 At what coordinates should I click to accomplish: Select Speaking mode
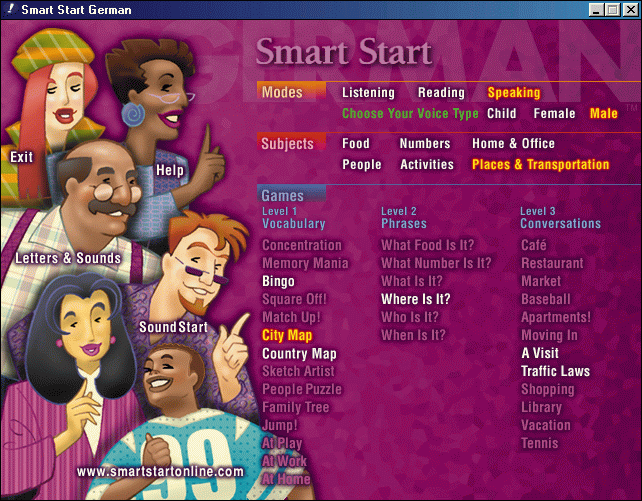pyautogui.click(x=513, y=93)
